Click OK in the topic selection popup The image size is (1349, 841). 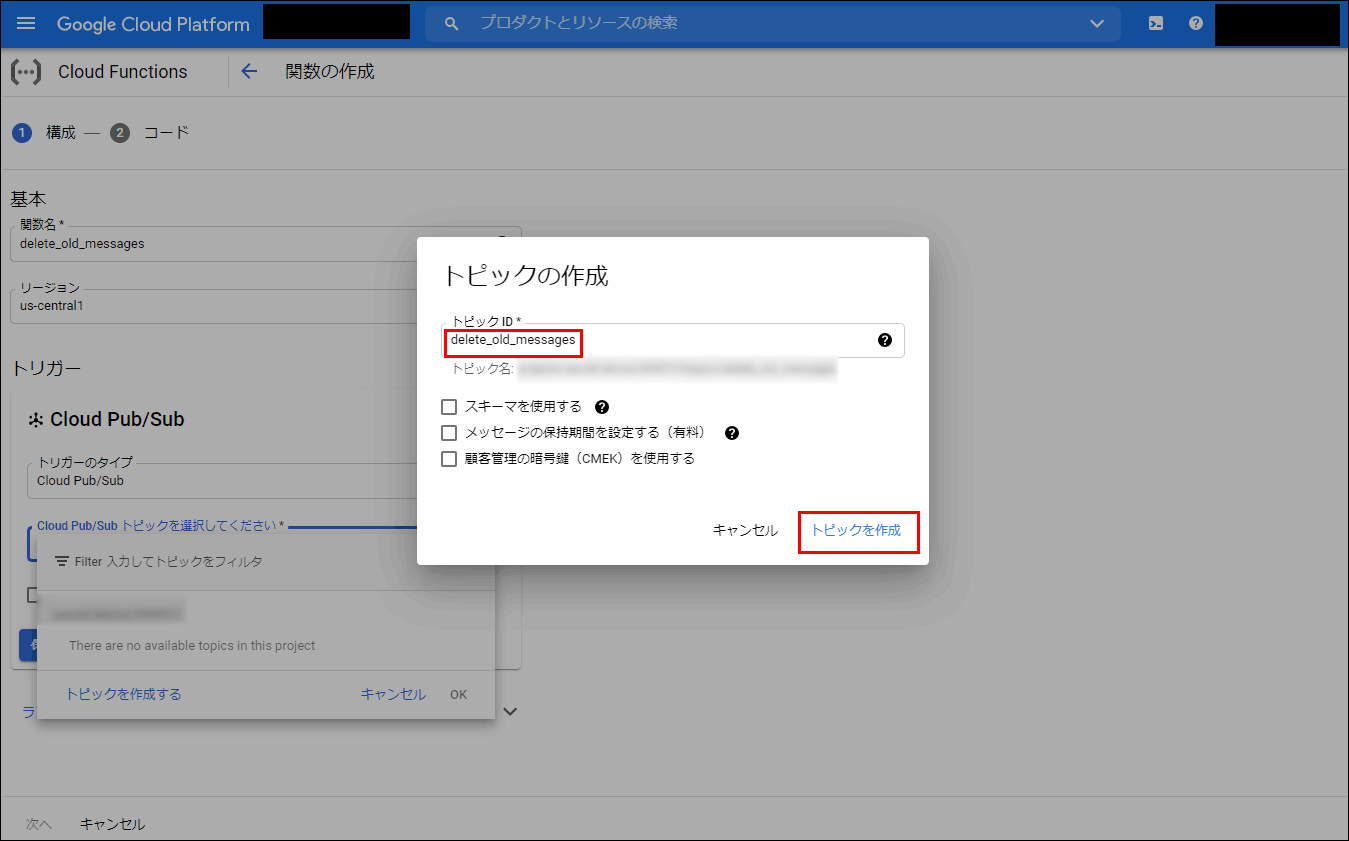coord(458,694)
